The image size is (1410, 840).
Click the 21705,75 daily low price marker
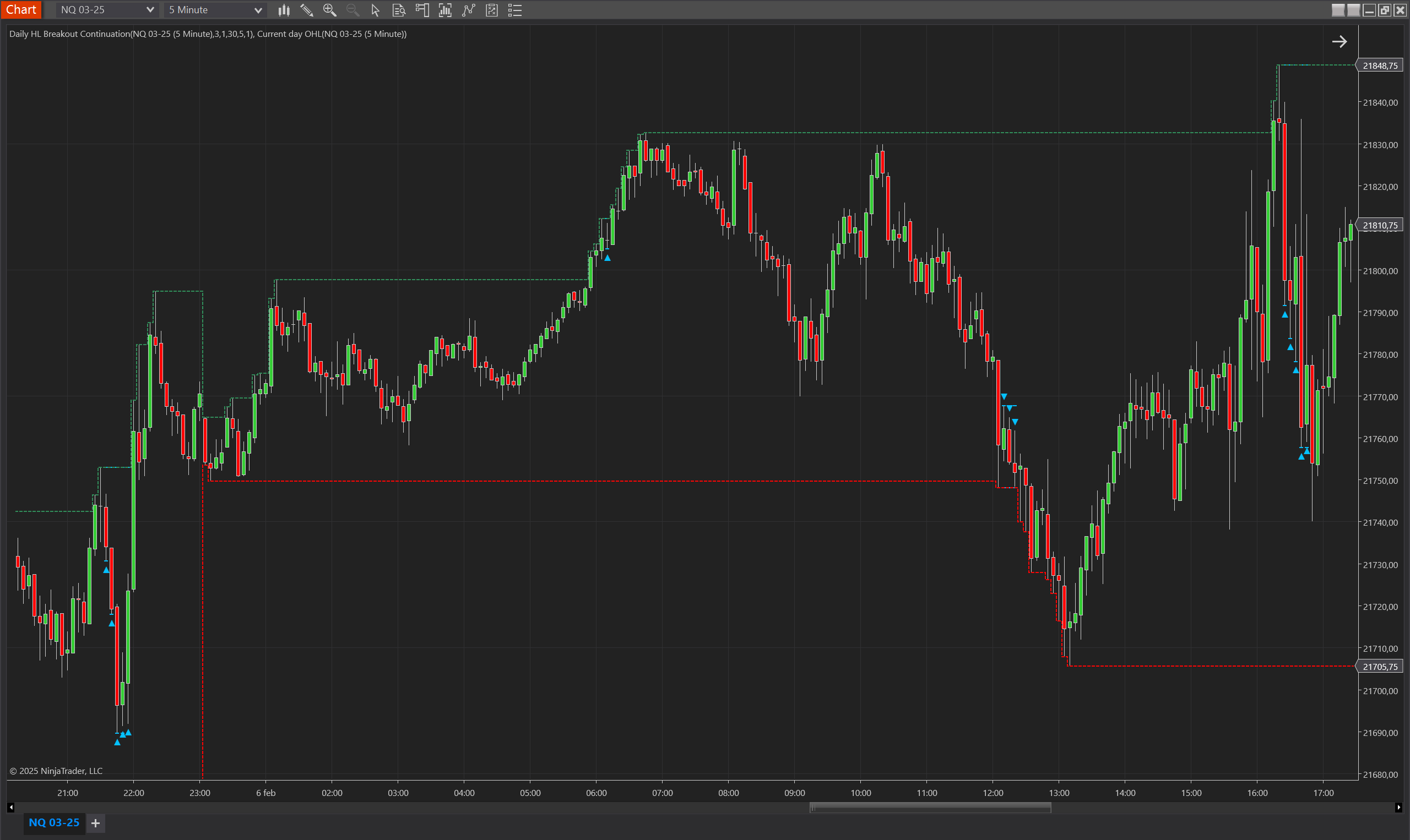coord(1379,667)
